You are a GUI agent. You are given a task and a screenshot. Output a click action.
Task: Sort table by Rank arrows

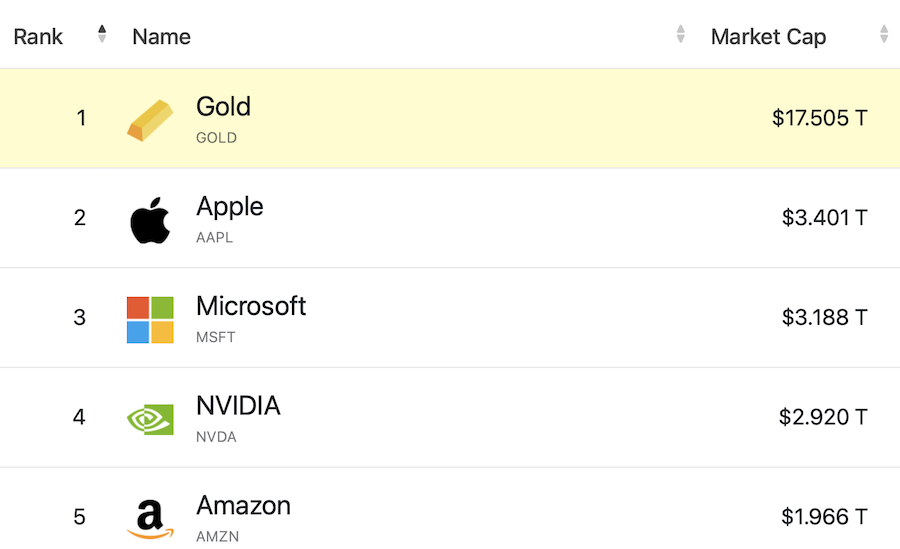point(102,35)
